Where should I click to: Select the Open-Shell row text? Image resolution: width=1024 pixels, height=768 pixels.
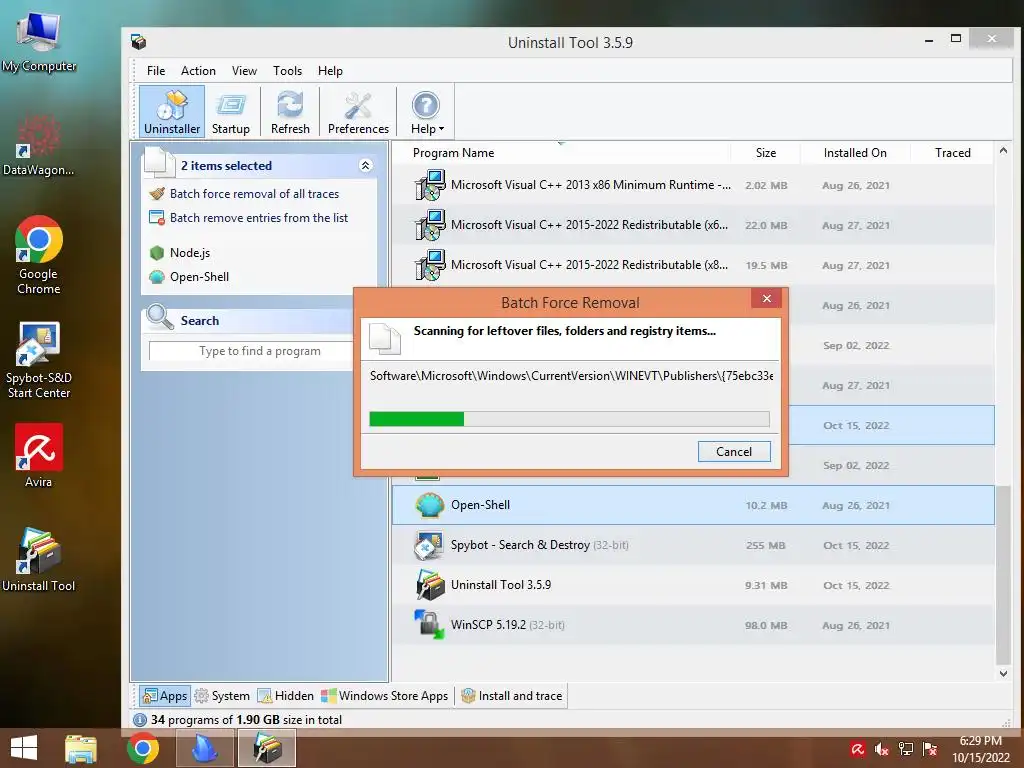480,505
